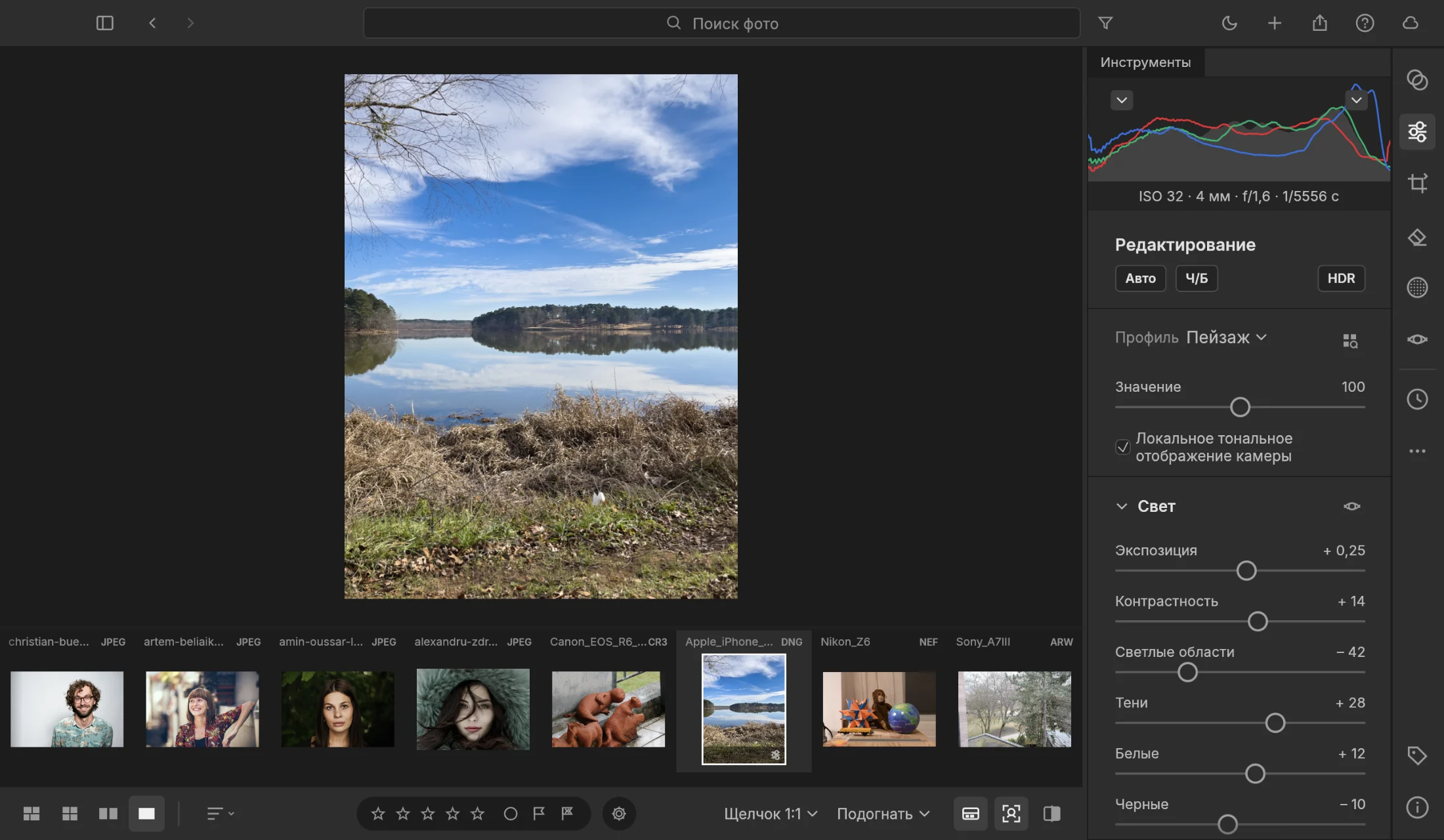The width and height of the screenshot is (1444, 840).
Task: Open the keywords tag icon
Action: [x=1417, y=755]
